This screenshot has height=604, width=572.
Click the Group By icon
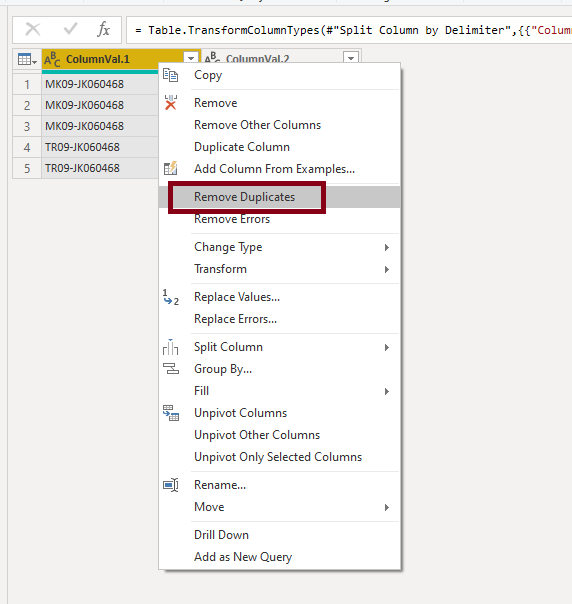tap(171, 369)
